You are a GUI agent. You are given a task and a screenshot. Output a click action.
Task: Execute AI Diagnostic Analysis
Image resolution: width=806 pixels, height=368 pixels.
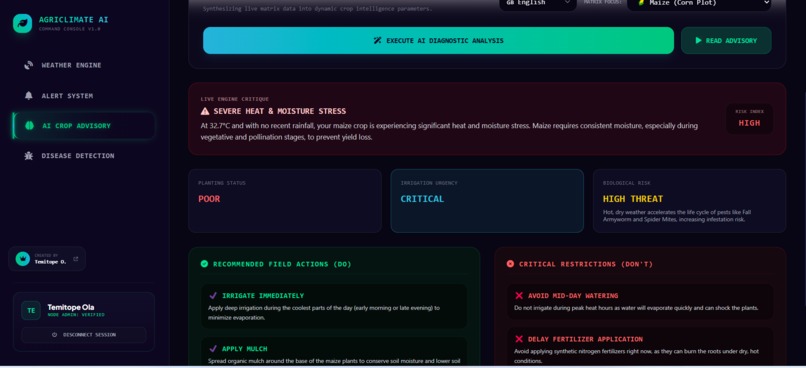[x=438, y=41]
